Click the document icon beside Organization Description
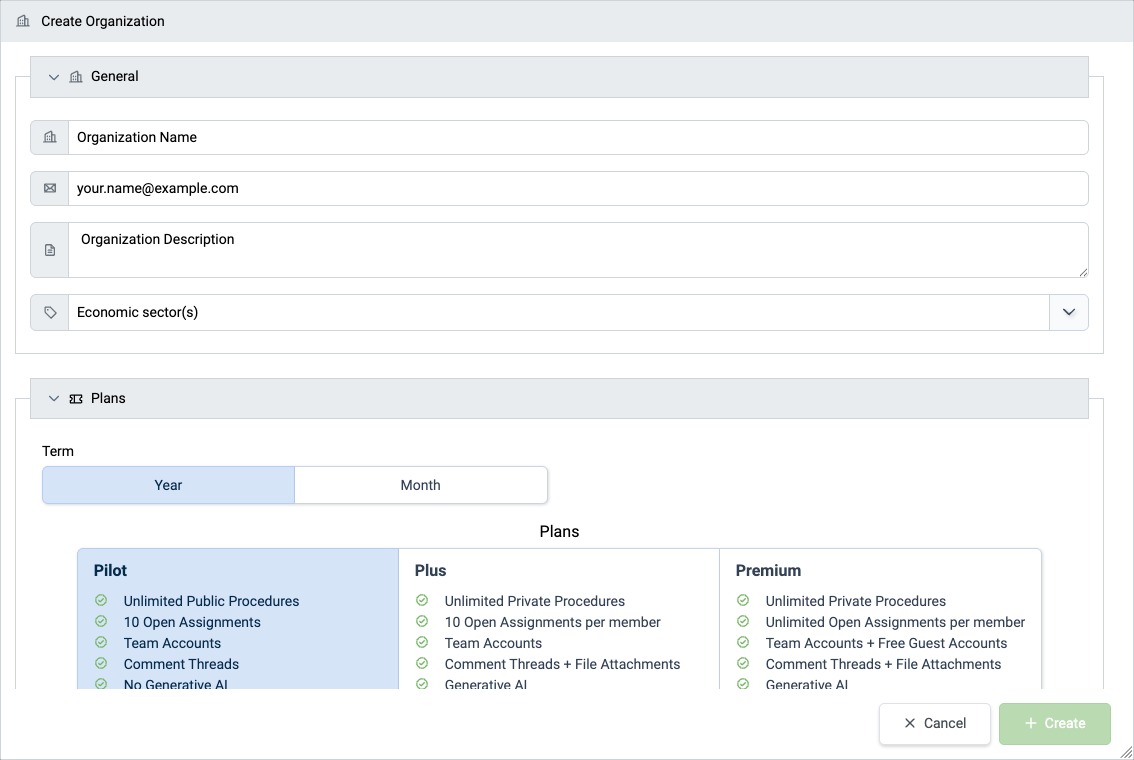This screenshot has height=760, width=1134. [x=50, y=250]
